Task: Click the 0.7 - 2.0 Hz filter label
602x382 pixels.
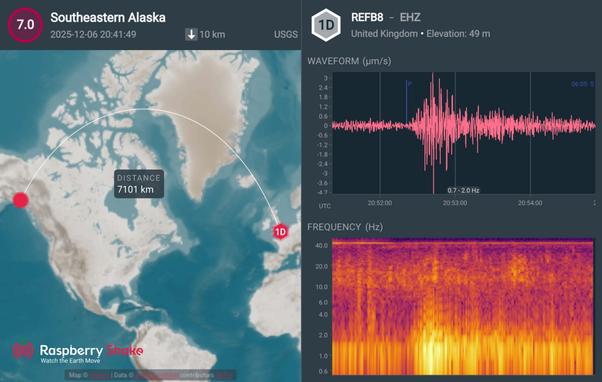Action: coord(463,190)
